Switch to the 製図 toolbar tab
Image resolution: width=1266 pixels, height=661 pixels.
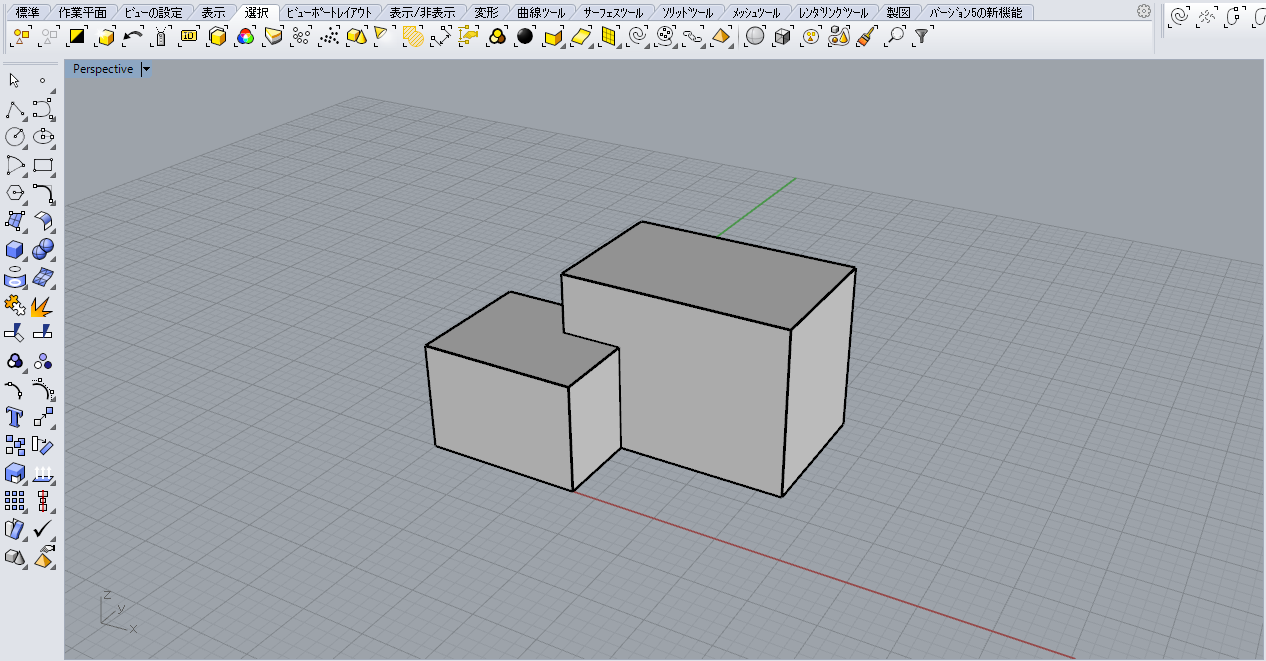pos(899,13)
